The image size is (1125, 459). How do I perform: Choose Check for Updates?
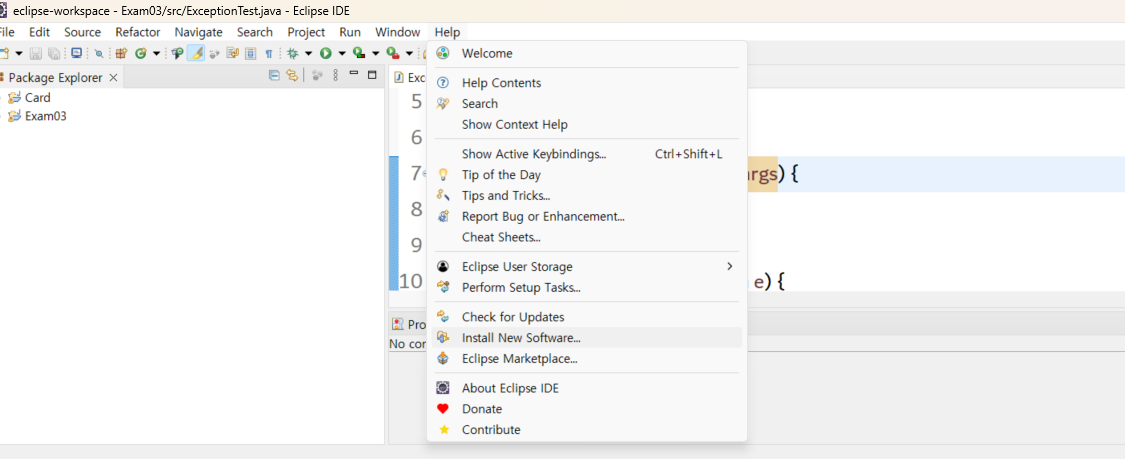tap(587, 317)
